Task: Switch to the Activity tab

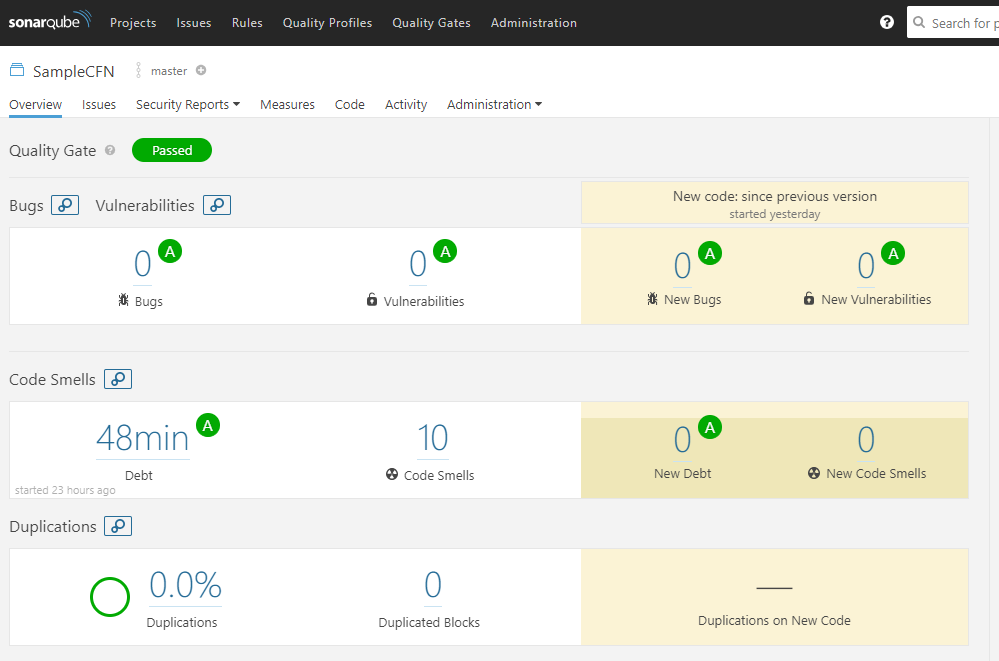Action: pyautogui.click(x=406, y=104)
